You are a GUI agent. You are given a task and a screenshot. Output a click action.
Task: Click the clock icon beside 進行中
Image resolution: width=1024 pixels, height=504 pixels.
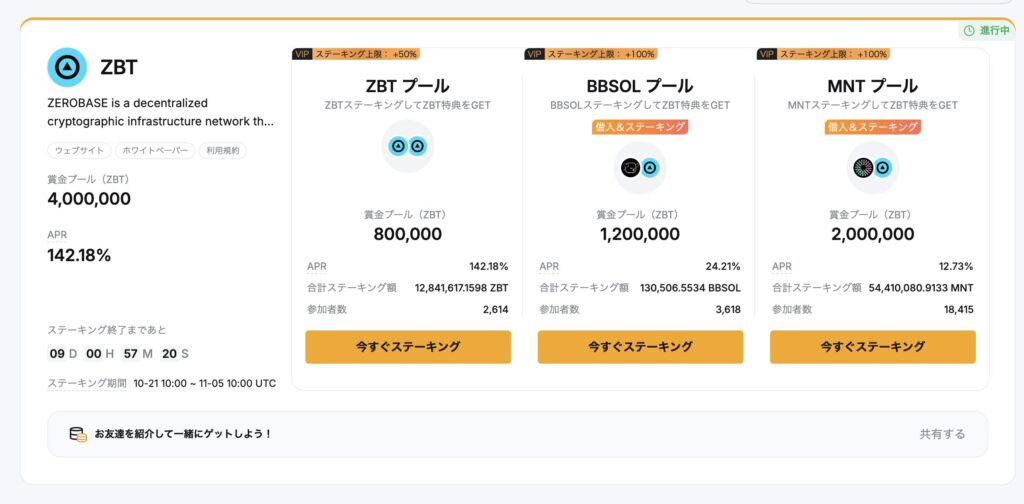(968, 31)
